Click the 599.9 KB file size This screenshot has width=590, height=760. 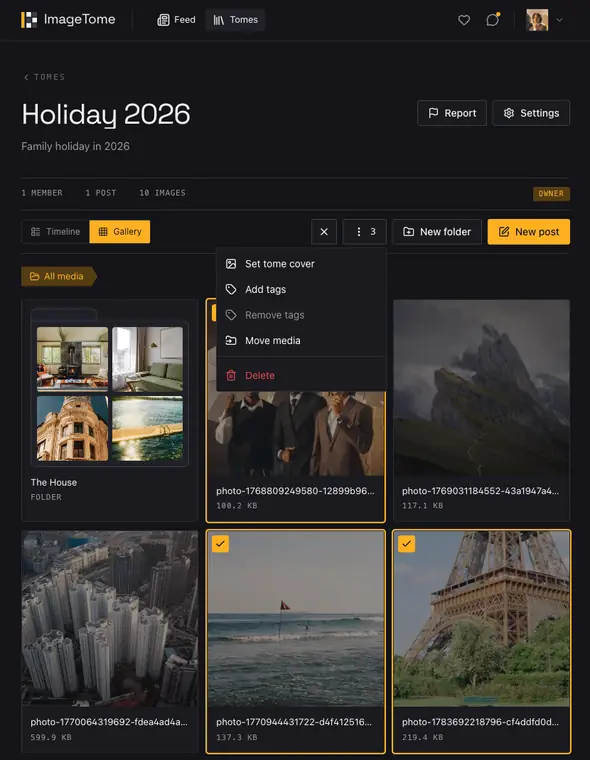[x=51, y=737]
